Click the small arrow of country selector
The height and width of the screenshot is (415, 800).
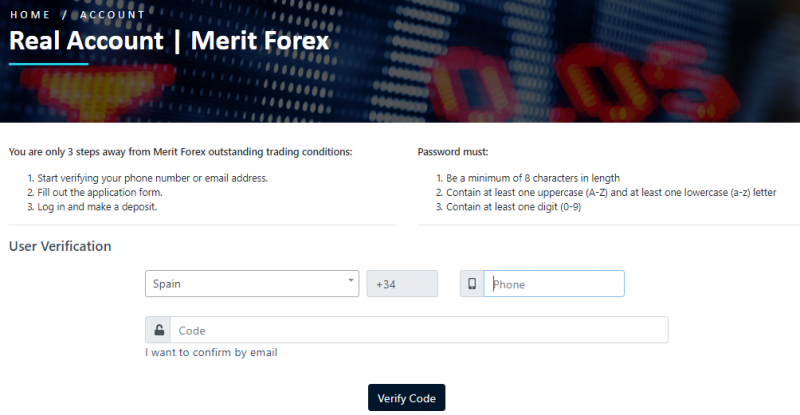click(x=351, y=280)
